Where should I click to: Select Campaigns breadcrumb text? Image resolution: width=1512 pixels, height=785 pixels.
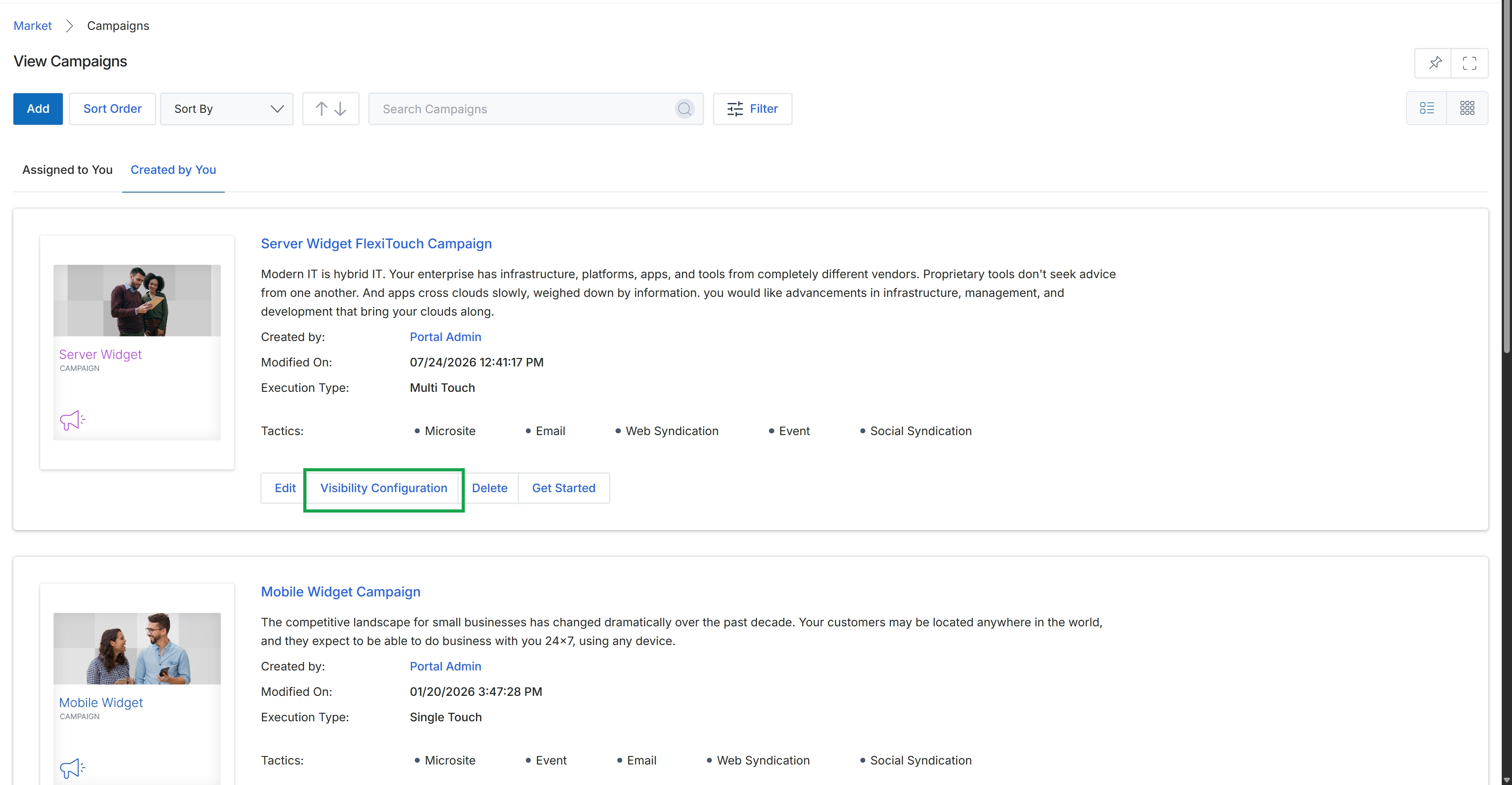coord(118,26)
